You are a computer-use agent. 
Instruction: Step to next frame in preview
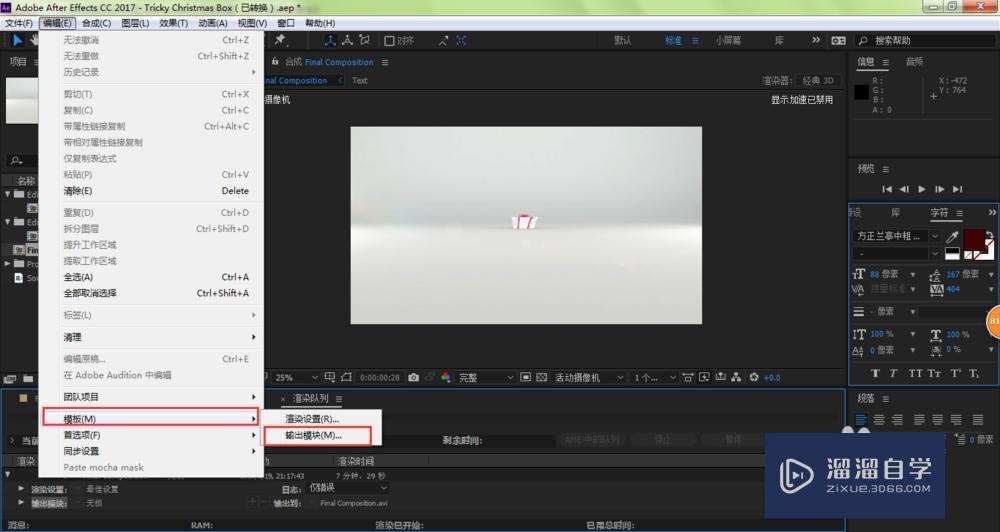(x=939, y=189)
